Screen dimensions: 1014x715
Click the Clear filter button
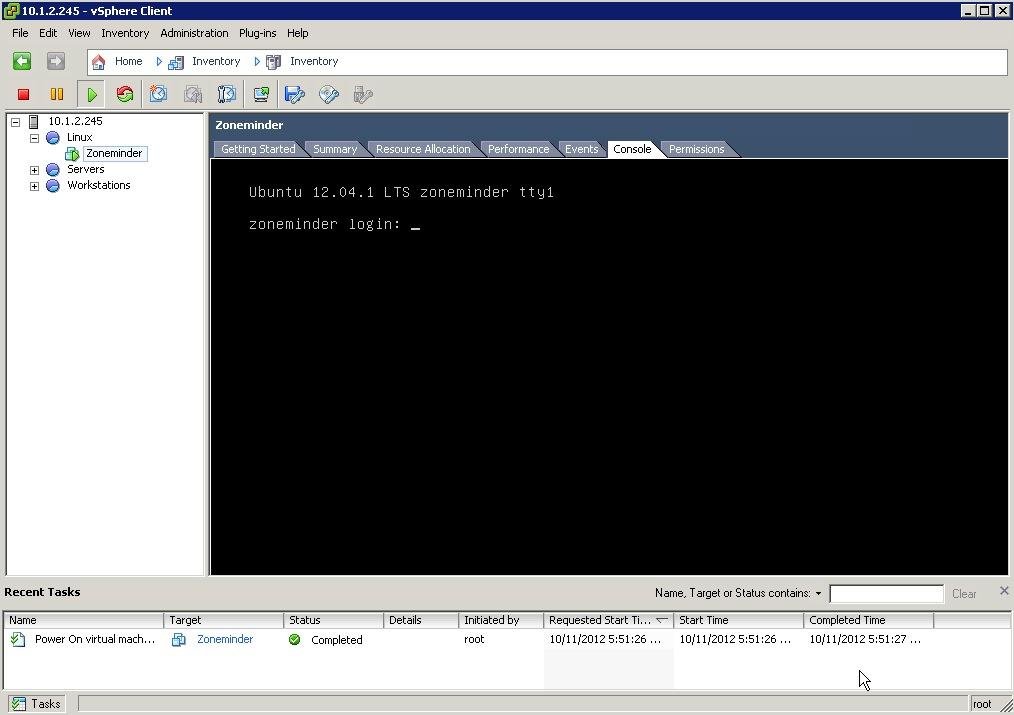964,593
